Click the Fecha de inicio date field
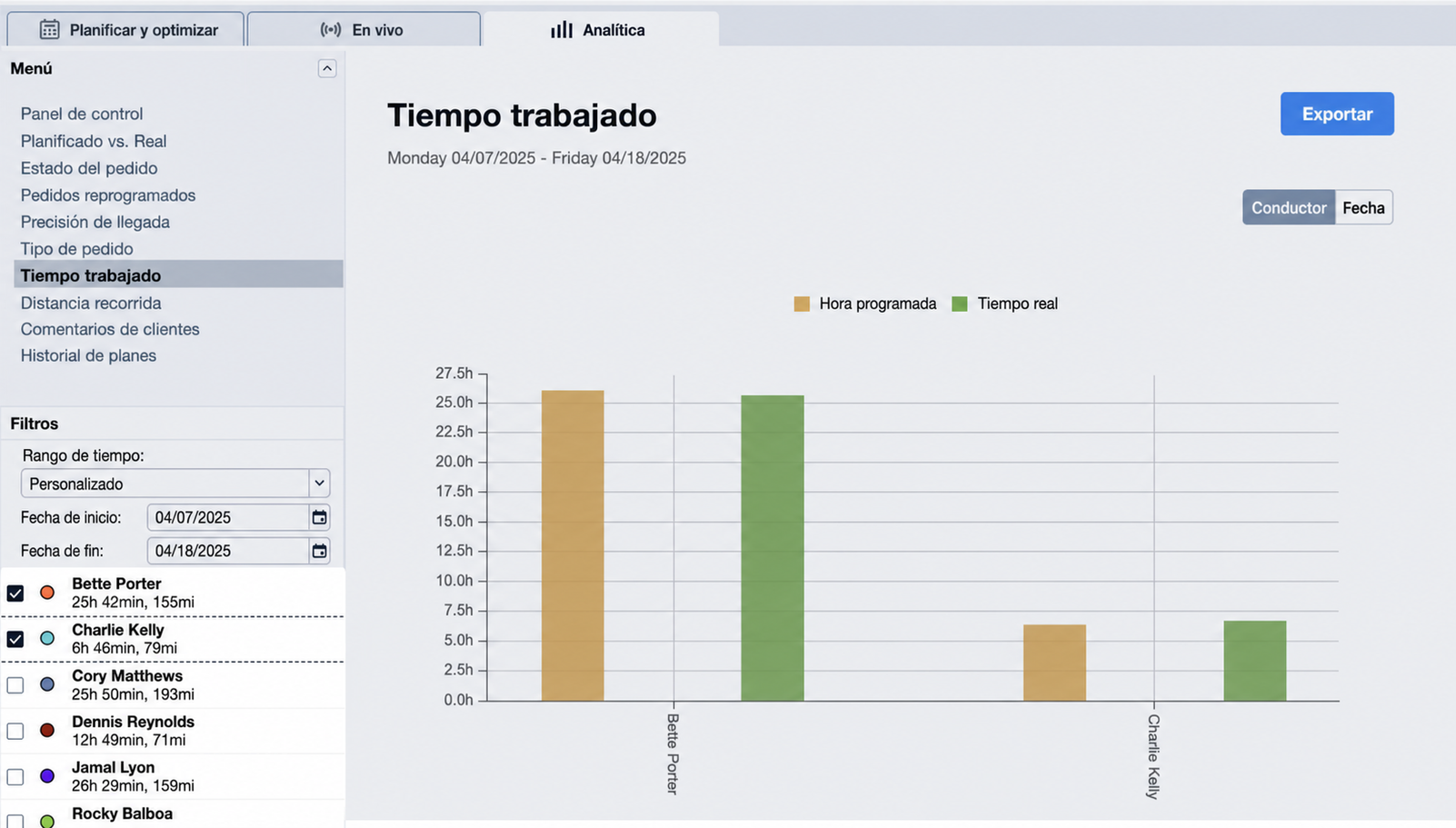 [x=227, y=517]
